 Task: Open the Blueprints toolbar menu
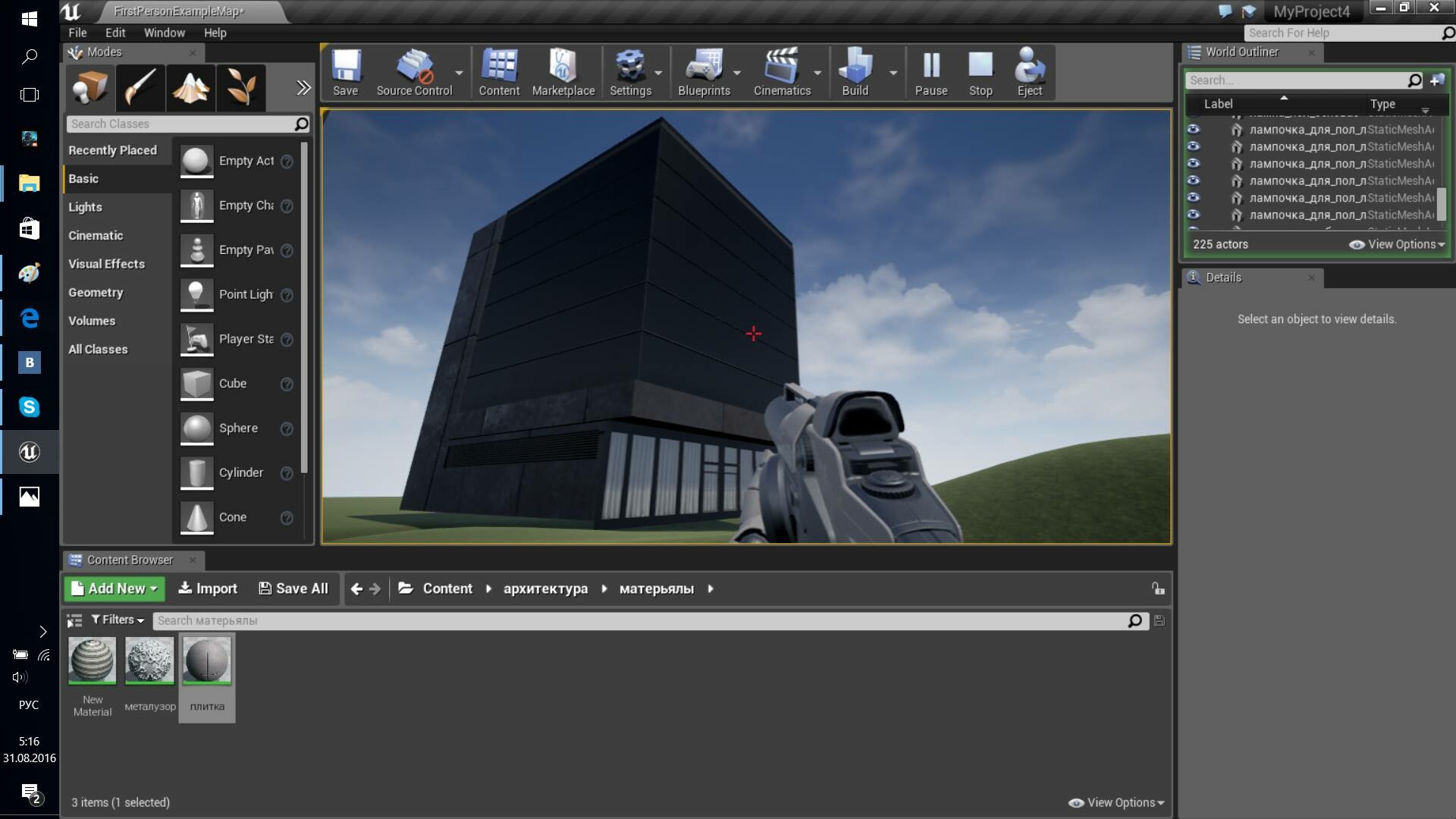(704, 72)
